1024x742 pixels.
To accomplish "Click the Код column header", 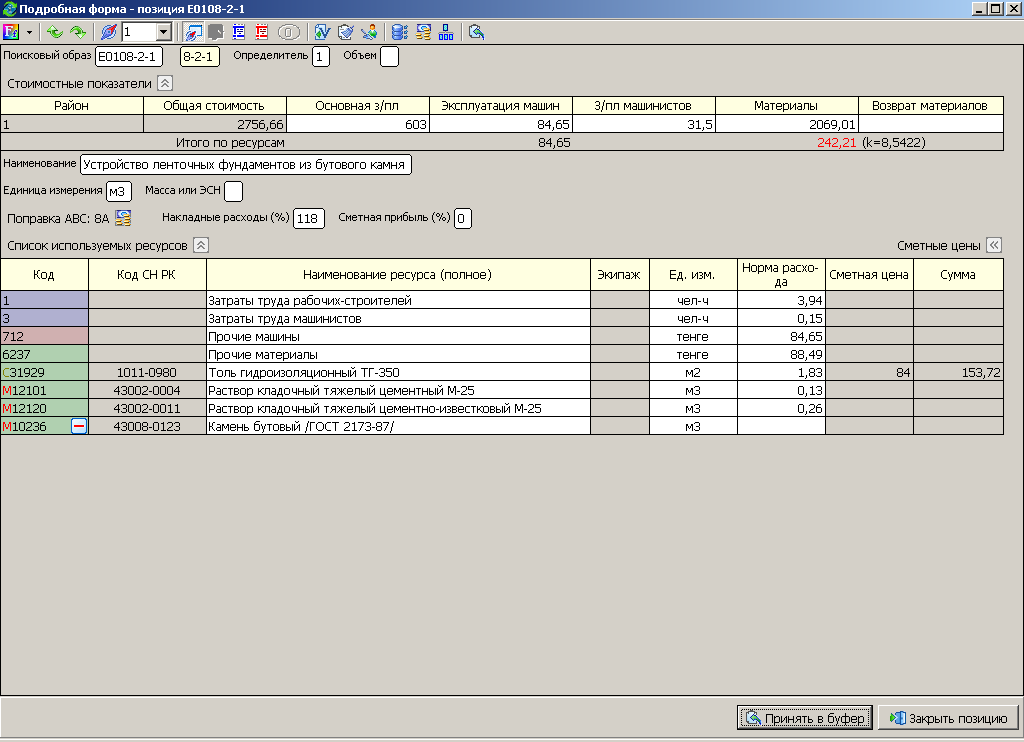I will pyautogui.click(x=44, y=274).
